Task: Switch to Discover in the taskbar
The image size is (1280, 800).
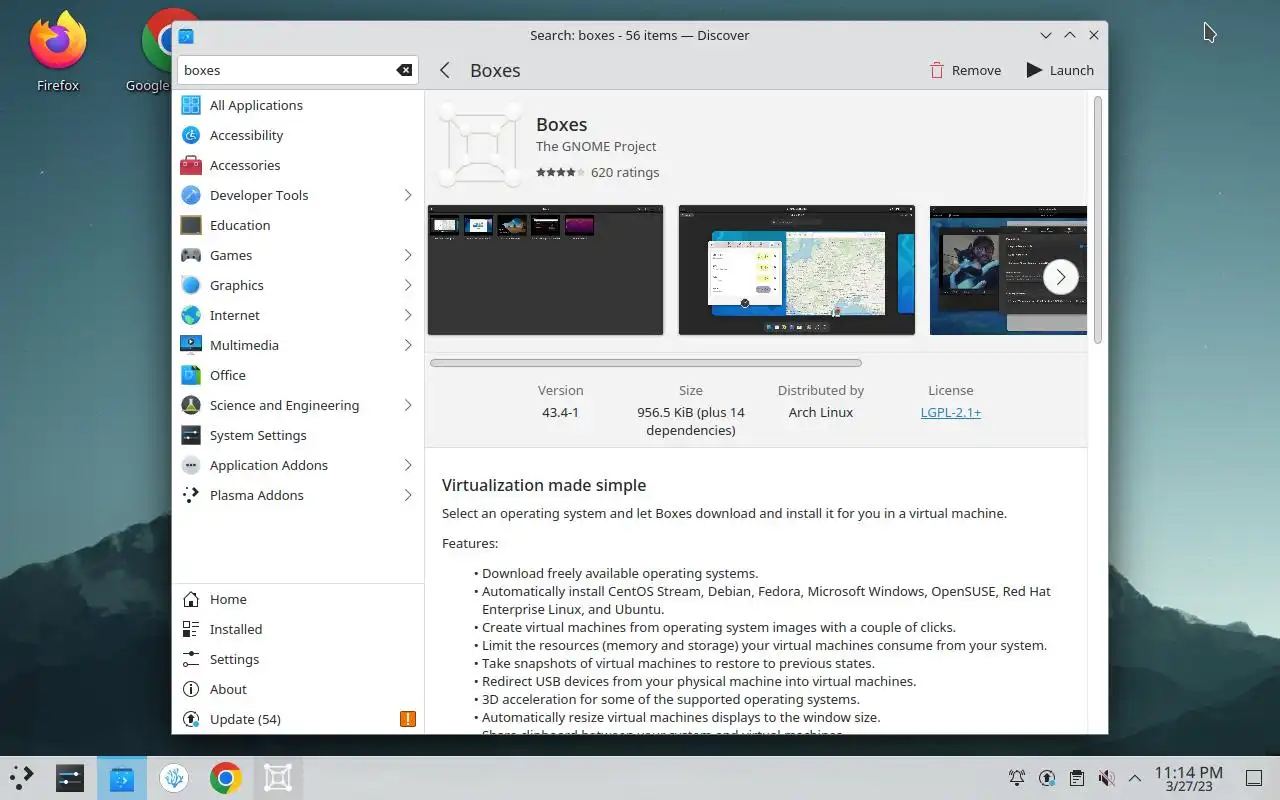Action: coord(122,778)
